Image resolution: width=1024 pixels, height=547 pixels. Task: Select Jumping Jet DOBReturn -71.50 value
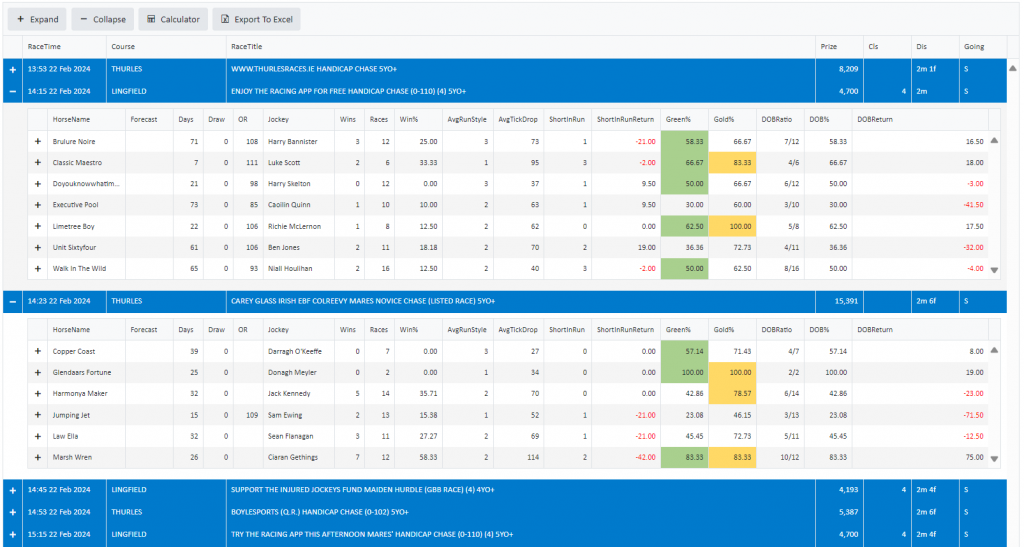click(973, 415)
